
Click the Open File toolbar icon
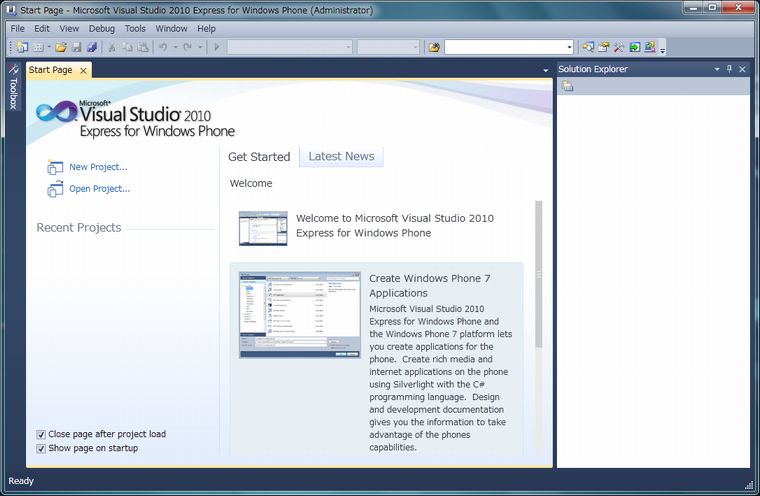pyautogui.click(x=61, y=47)
